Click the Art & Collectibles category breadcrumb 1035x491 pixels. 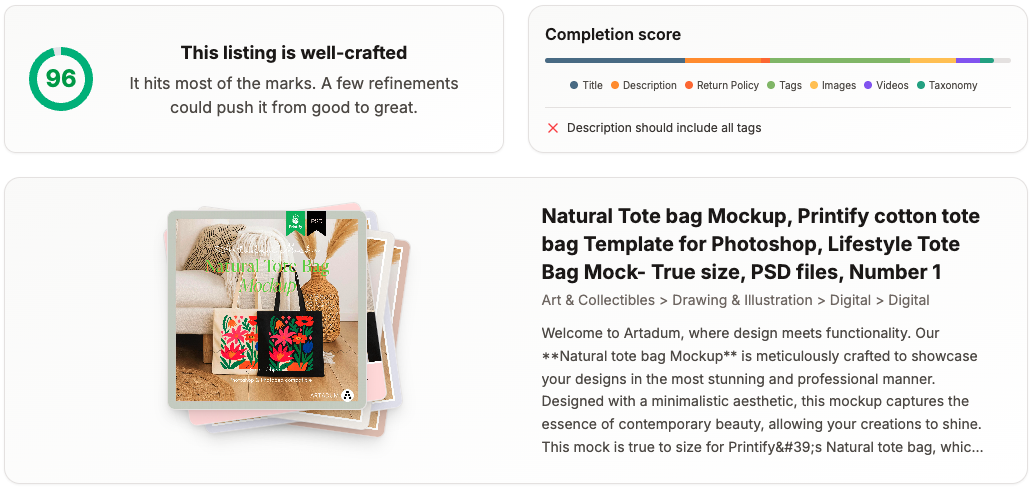click(x=598, y=300)
